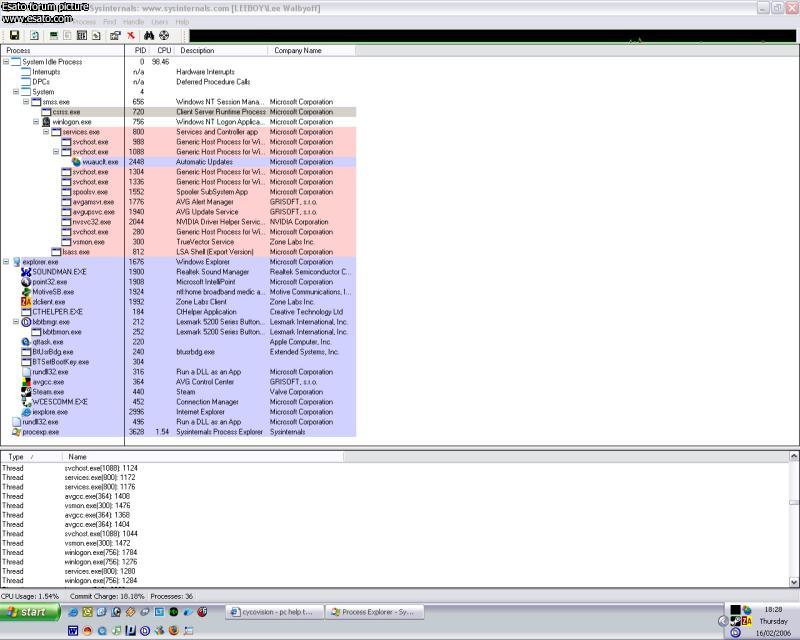This screenshot has width=800, height=640.
Task: Click the Refresh Now toolbar icon
Action: [x=34, y=35]
